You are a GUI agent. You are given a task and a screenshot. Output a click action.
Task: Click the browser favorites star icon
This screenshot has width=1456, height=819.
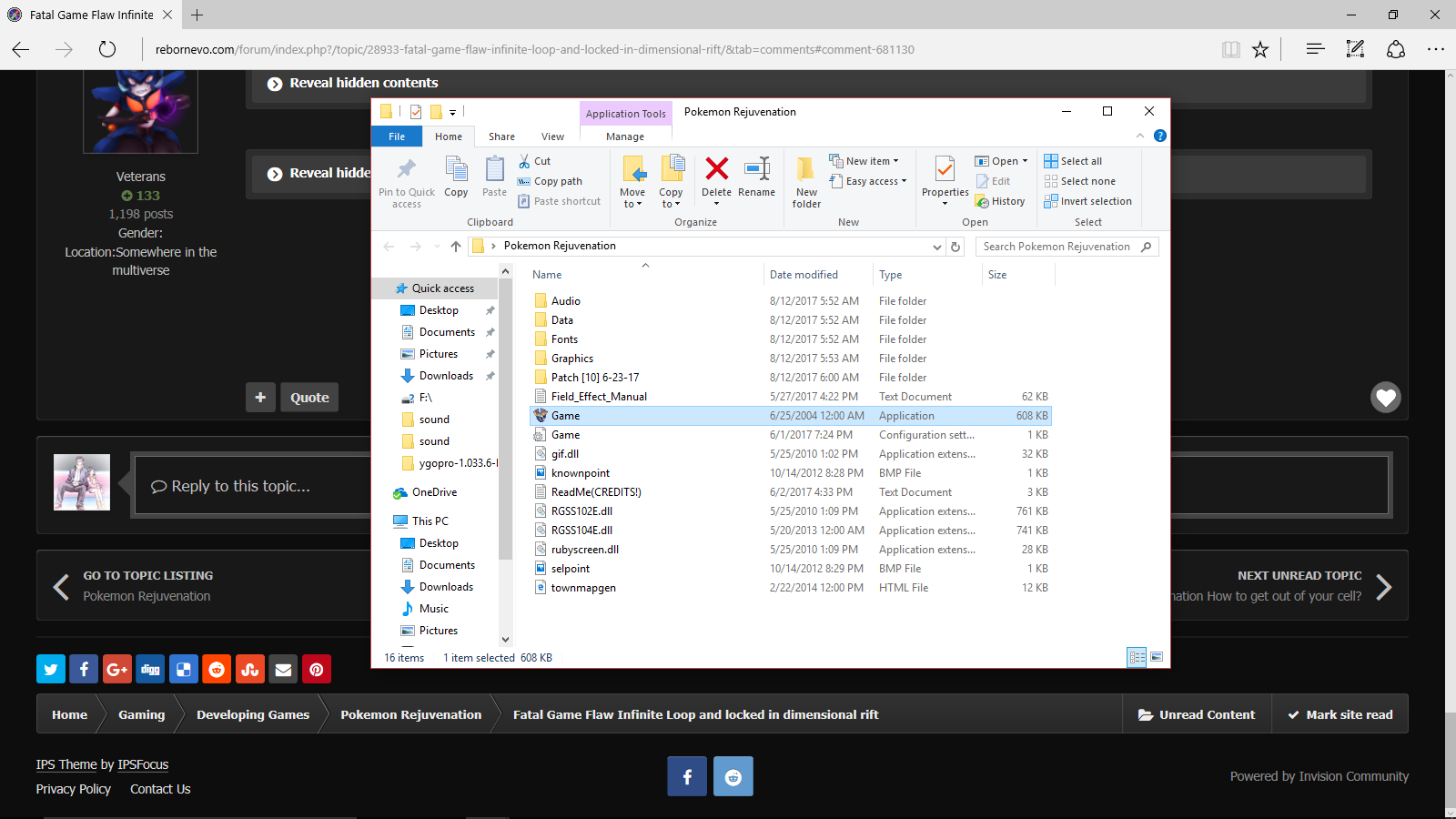(1260, 49)
